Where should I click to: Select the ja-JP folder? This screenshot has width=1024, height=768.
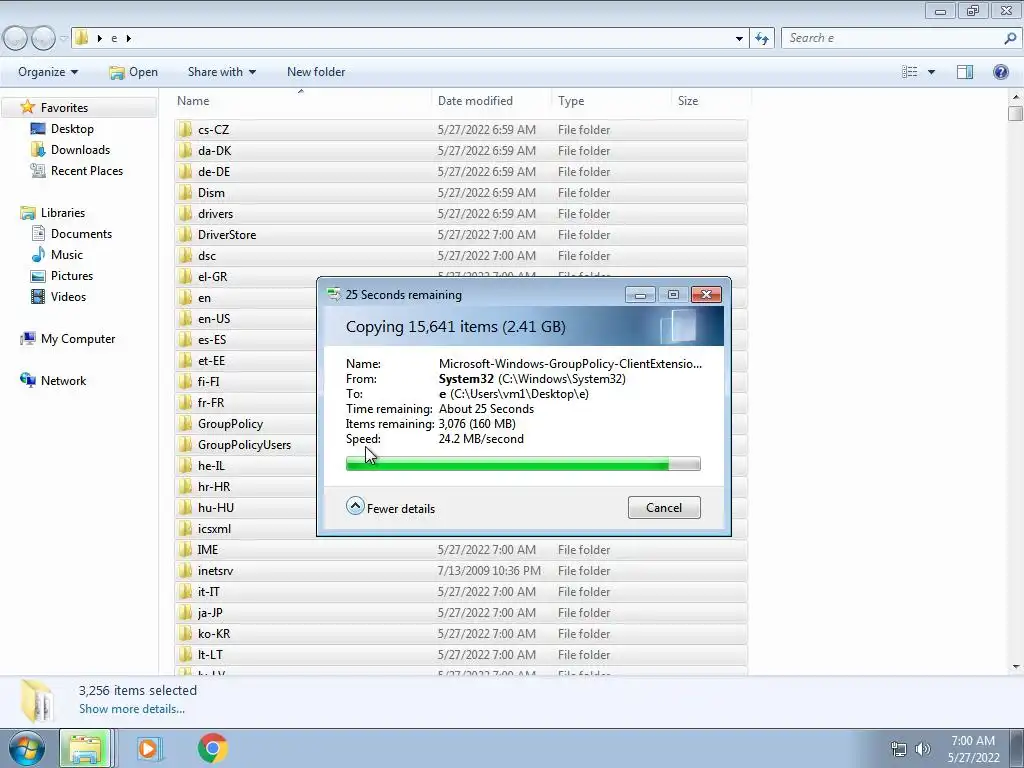tap(460, 612)
